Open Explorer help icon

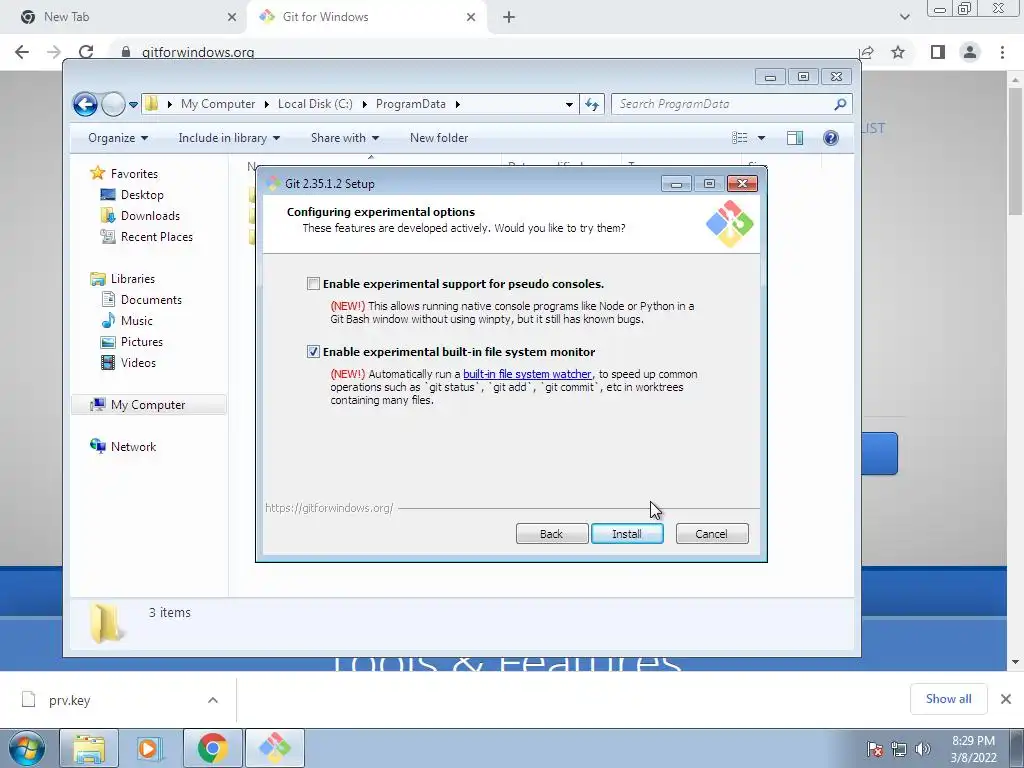(x=831, y=138)
